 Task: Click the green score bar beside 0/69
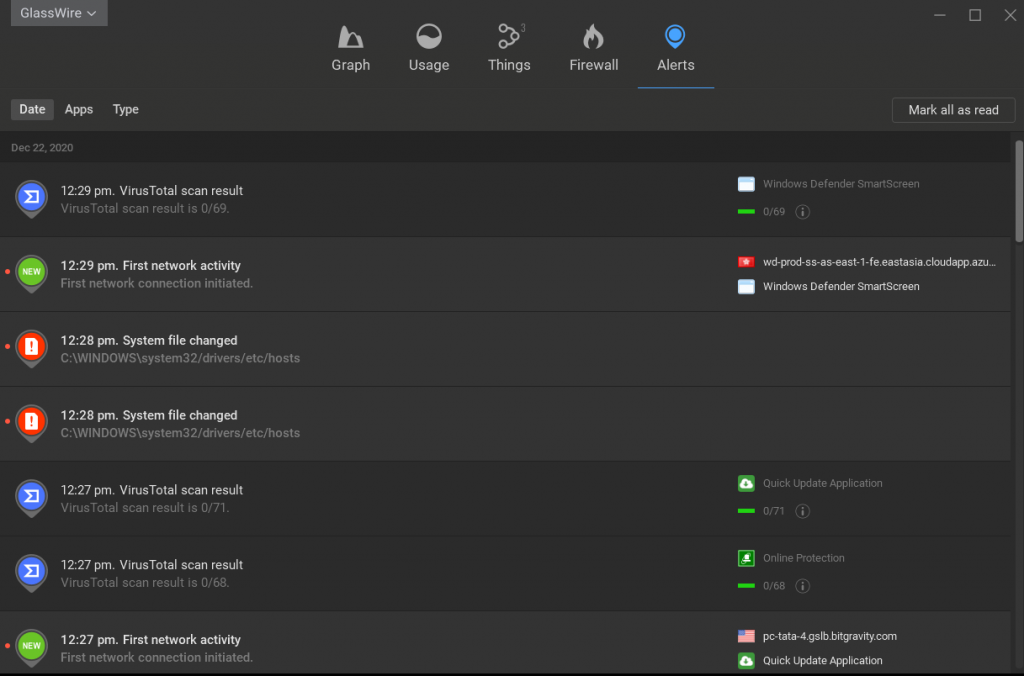pos(746,212)
